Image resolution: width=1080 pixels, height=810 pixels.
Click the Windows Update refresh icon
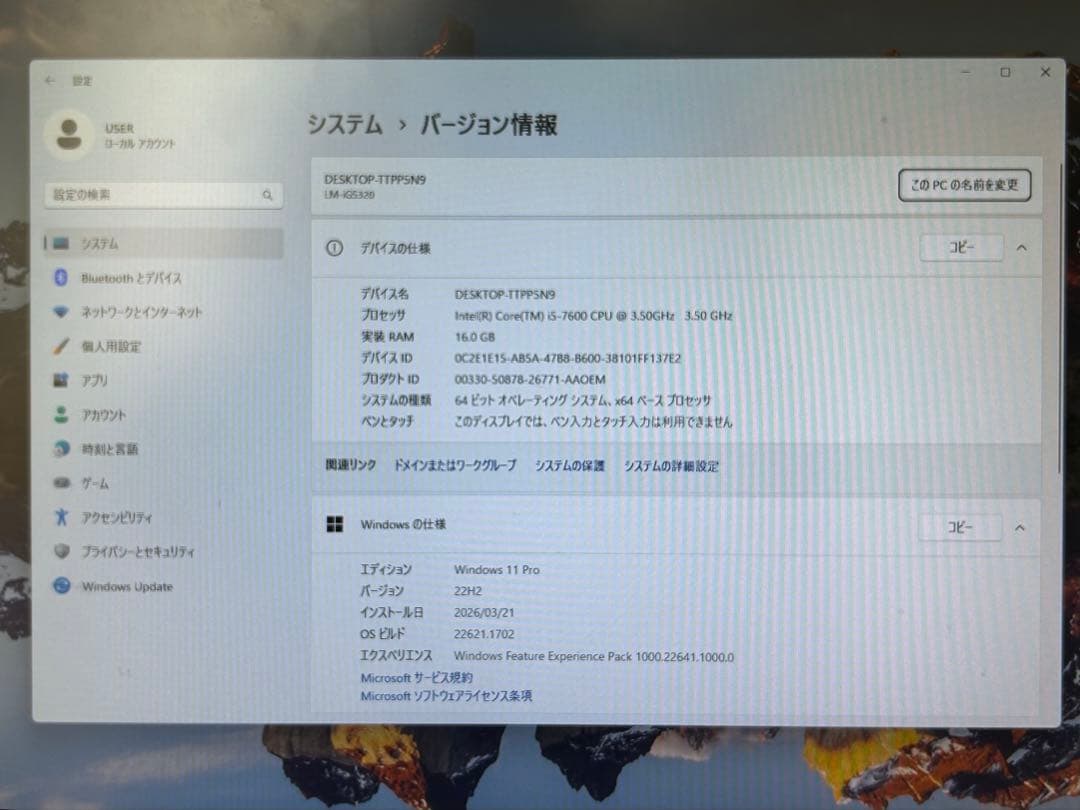pyautogui.click(x=61, y=586)
